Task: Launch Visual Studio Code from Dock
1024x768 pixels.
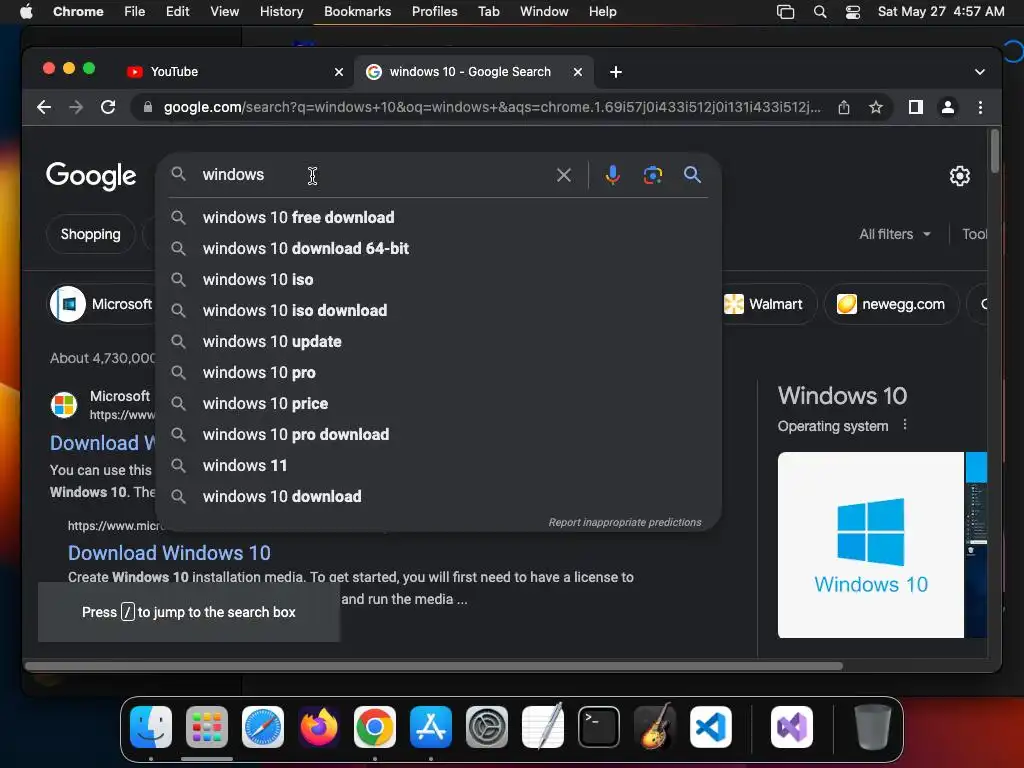Action: [x=711, y=727]
